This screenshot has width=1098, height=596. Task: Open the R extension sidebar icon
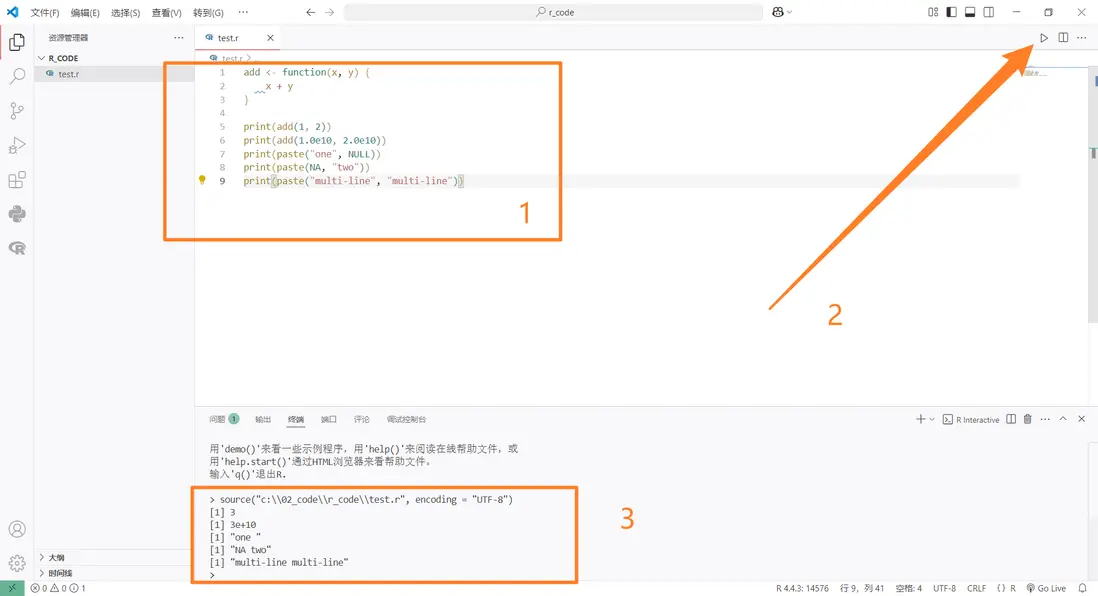17,248
